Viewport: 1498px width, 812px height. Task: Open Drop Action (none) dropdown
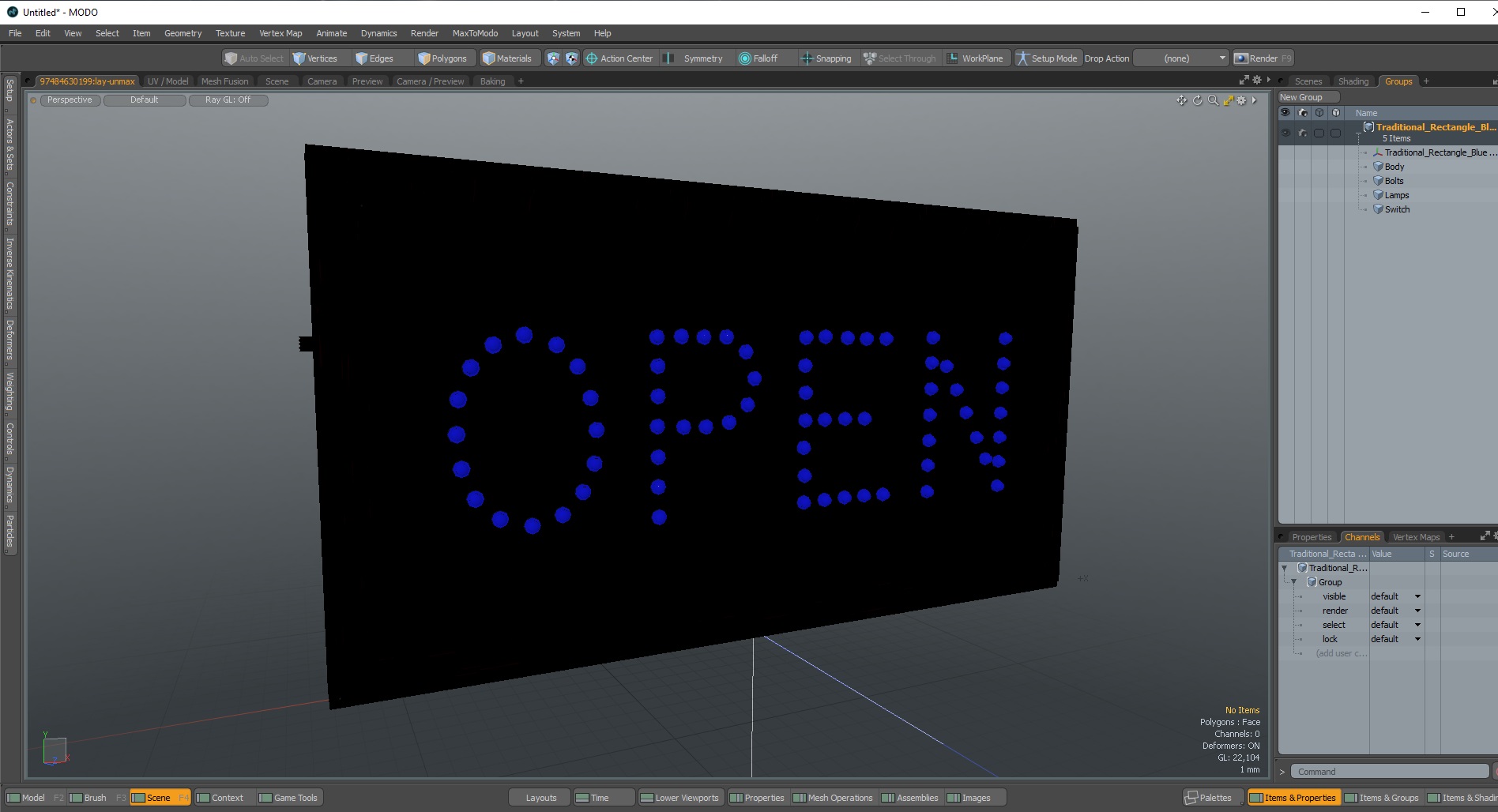click(x=1181, y=58)
